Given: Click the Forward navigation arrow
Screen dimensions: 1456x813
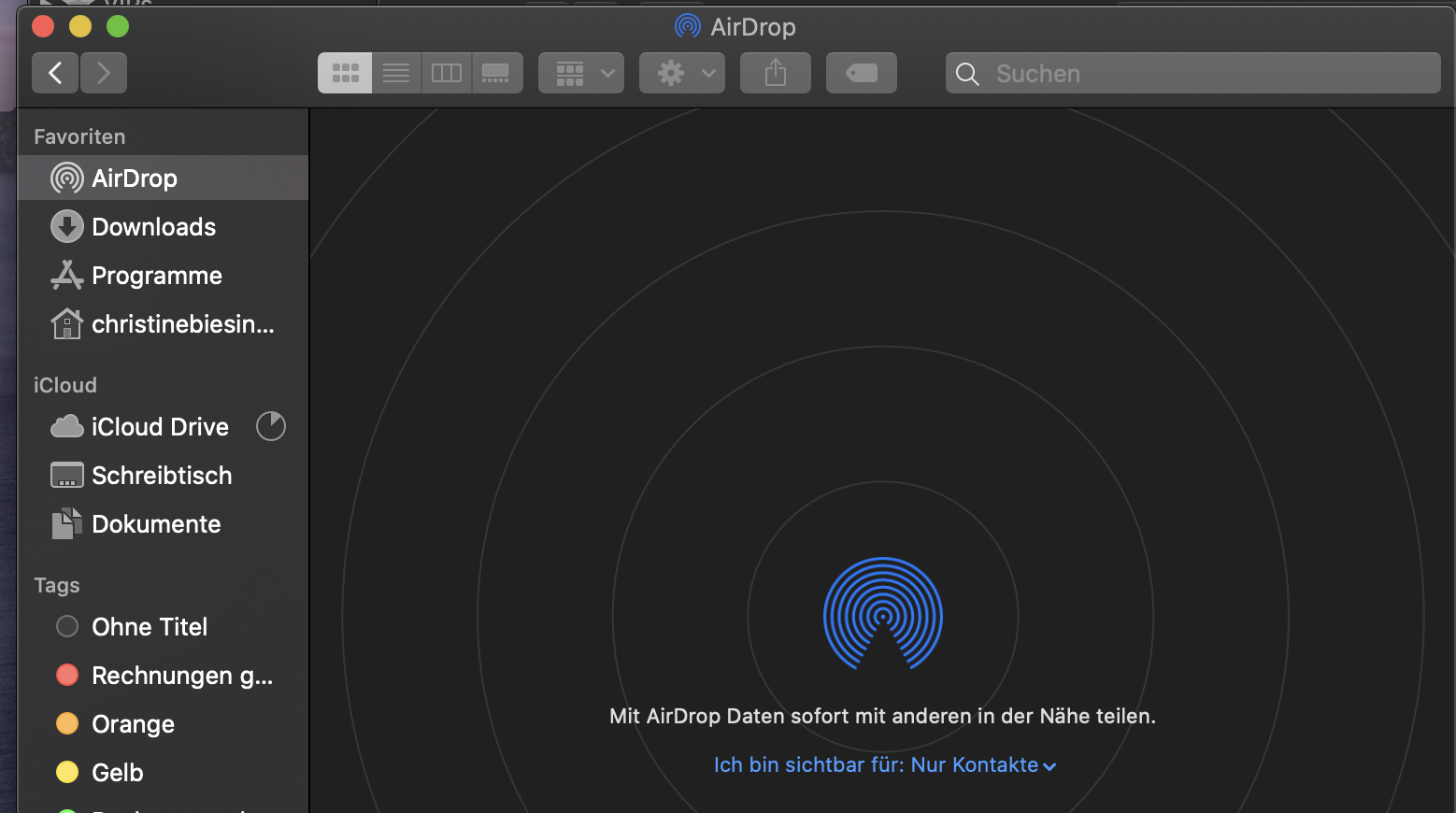Looking at the screenshot, I should [103, 73].
